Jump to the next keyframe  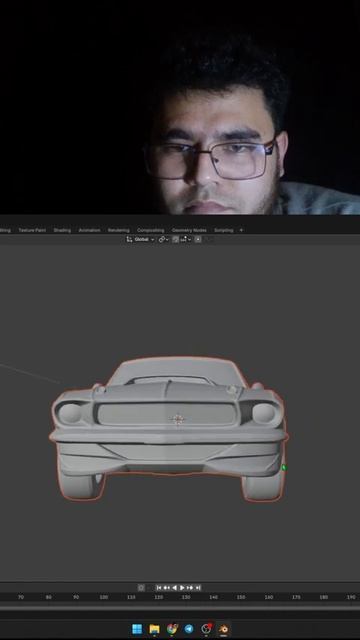coord(190,588)
